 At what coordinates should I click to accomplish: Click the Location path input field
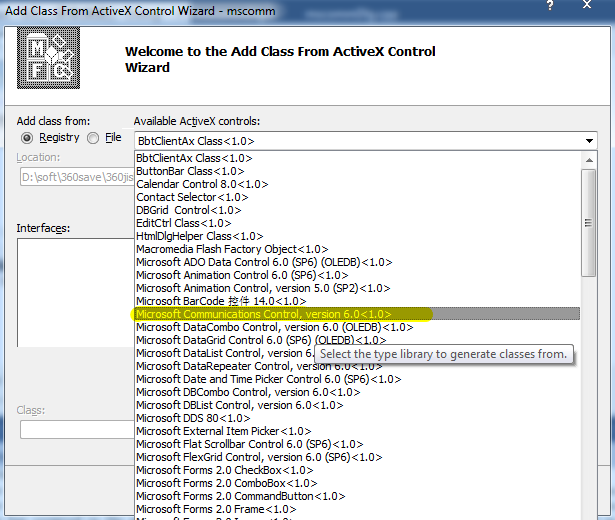77,177
